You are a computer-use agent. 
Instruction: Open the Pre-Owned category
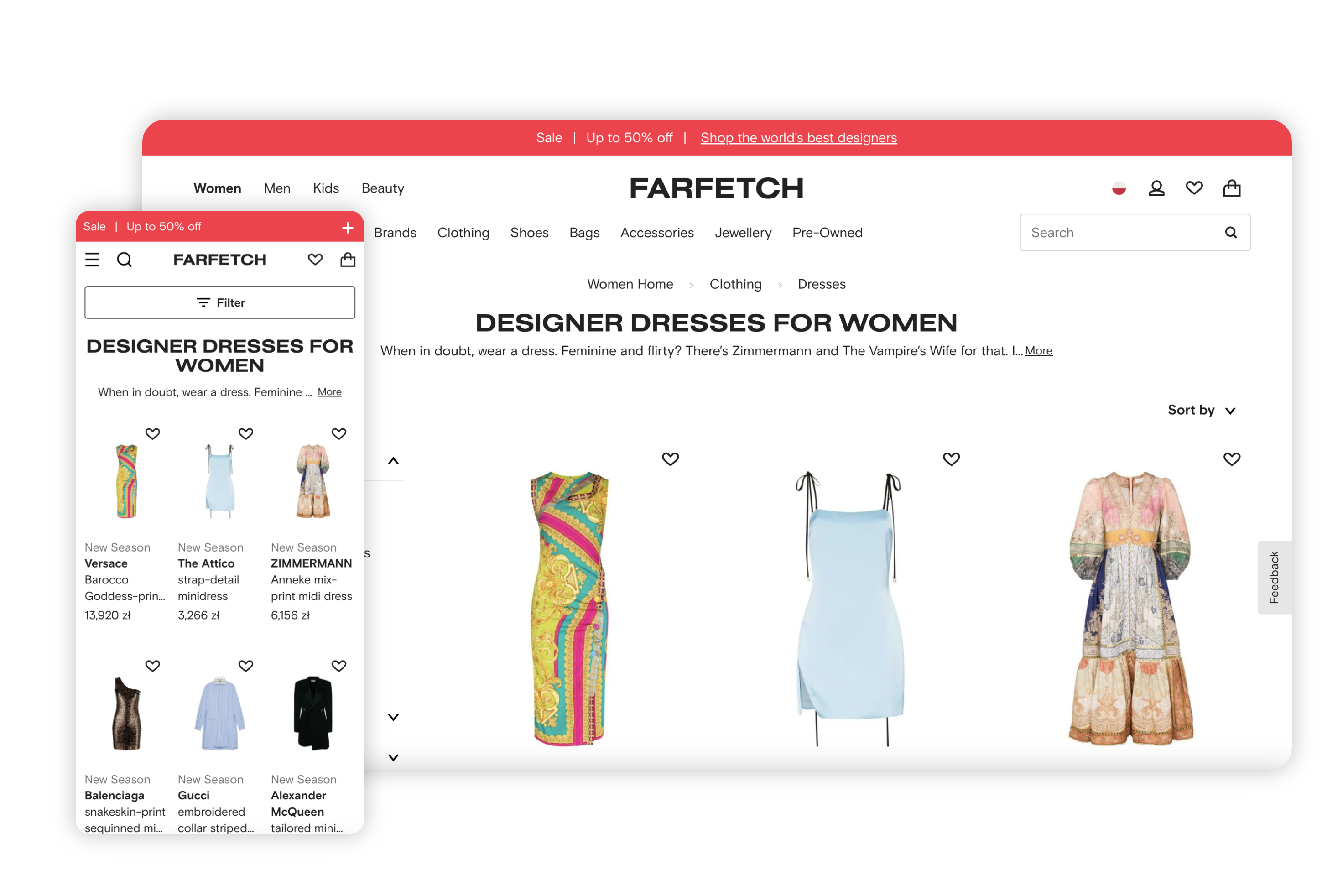pyautogui.click(x=827, y=233)
